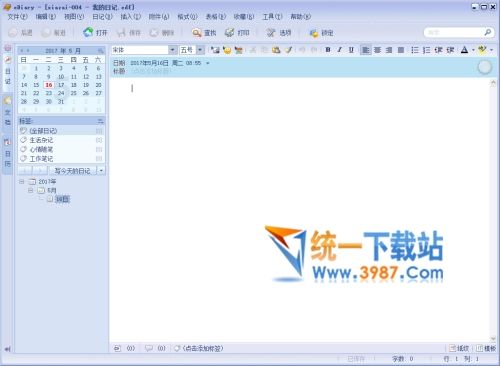This screenshot has width=500, height=366.
Task: Toggle italic formatting with the I button
Action: point(339,50)
